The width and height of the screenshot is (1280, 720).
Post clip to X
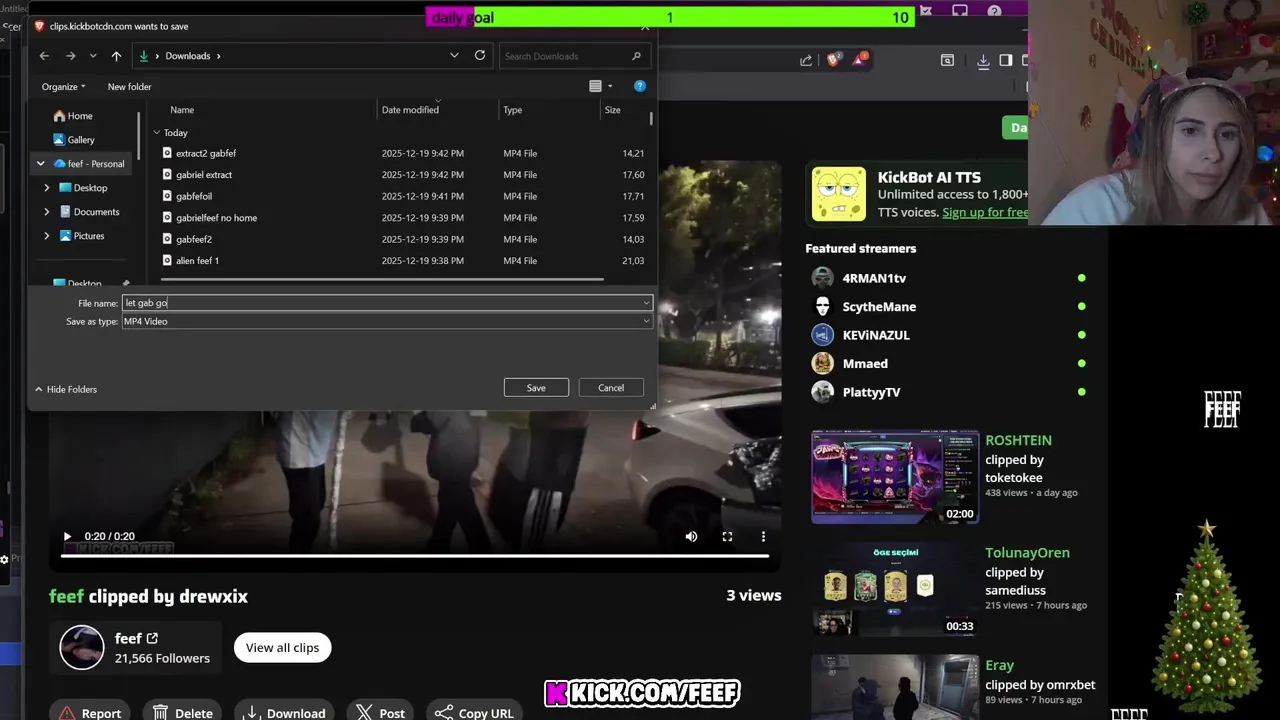(x=381, y=711)
